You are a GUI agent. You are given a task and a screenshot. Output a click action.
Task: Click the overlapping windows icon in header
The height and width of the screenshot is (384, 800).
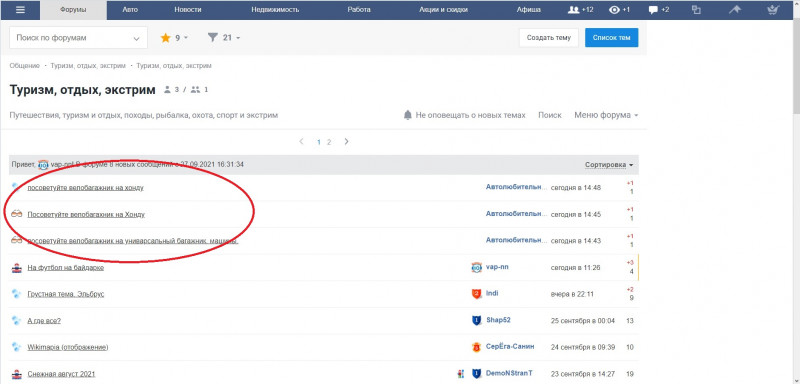click(x=696, y=10)
